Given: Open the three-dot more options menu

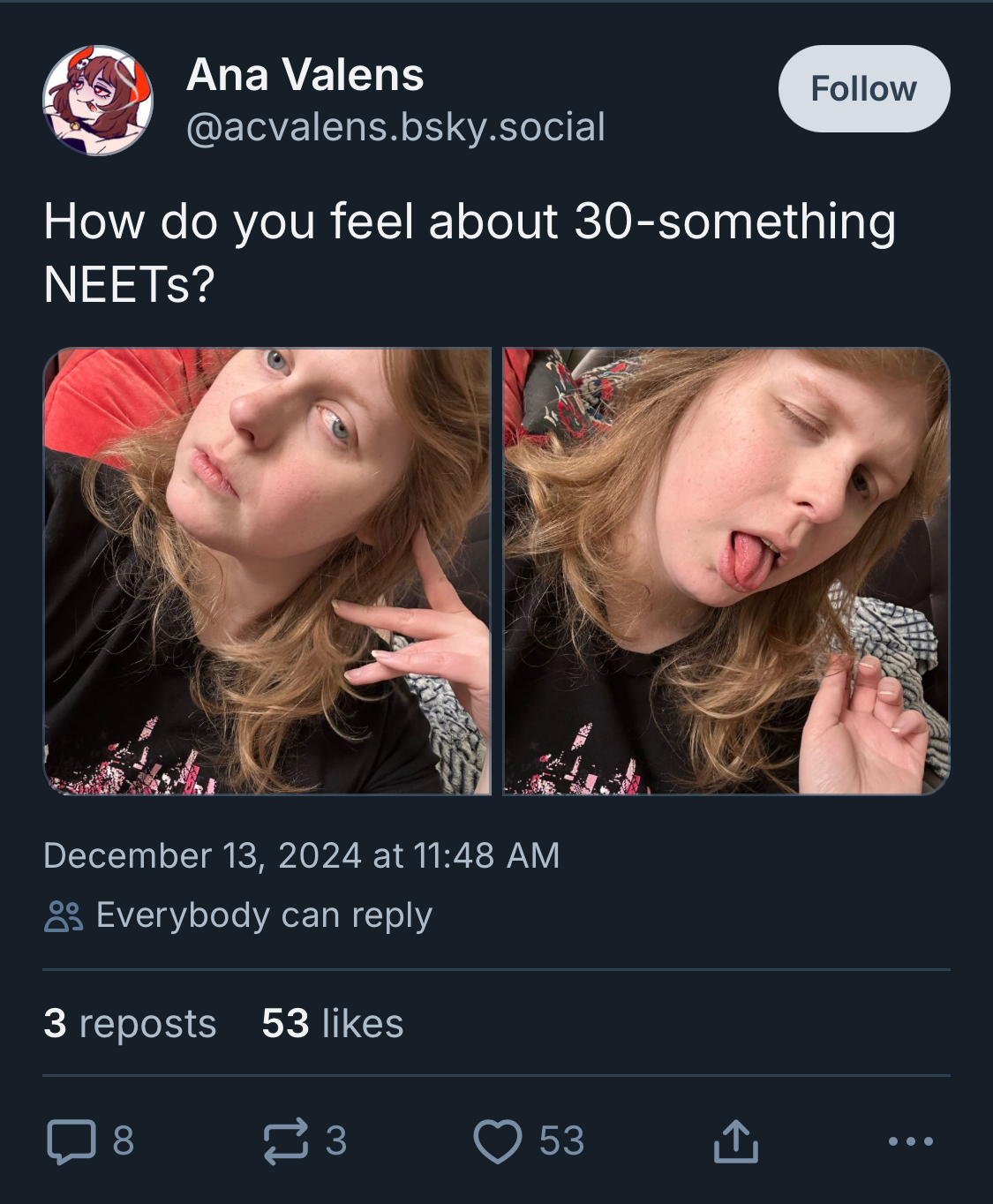Looking at the screenshot, I should pyautogui.click(x=911, y=1140).
